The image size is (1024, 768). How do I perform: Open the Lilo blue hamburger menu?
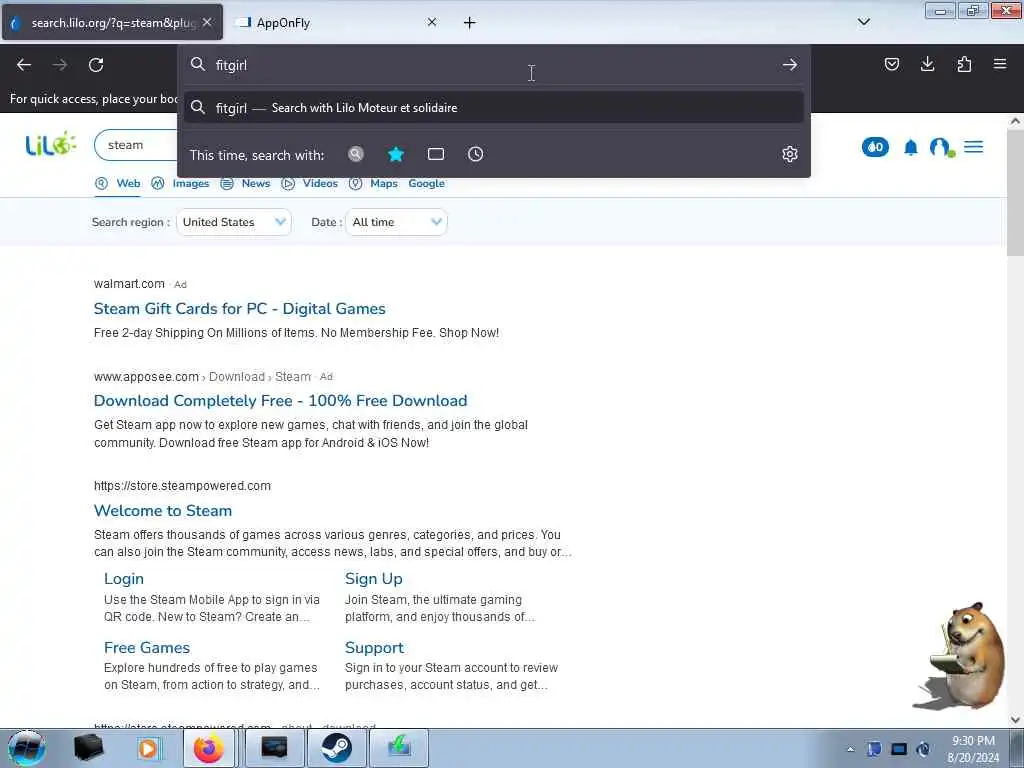973,147
